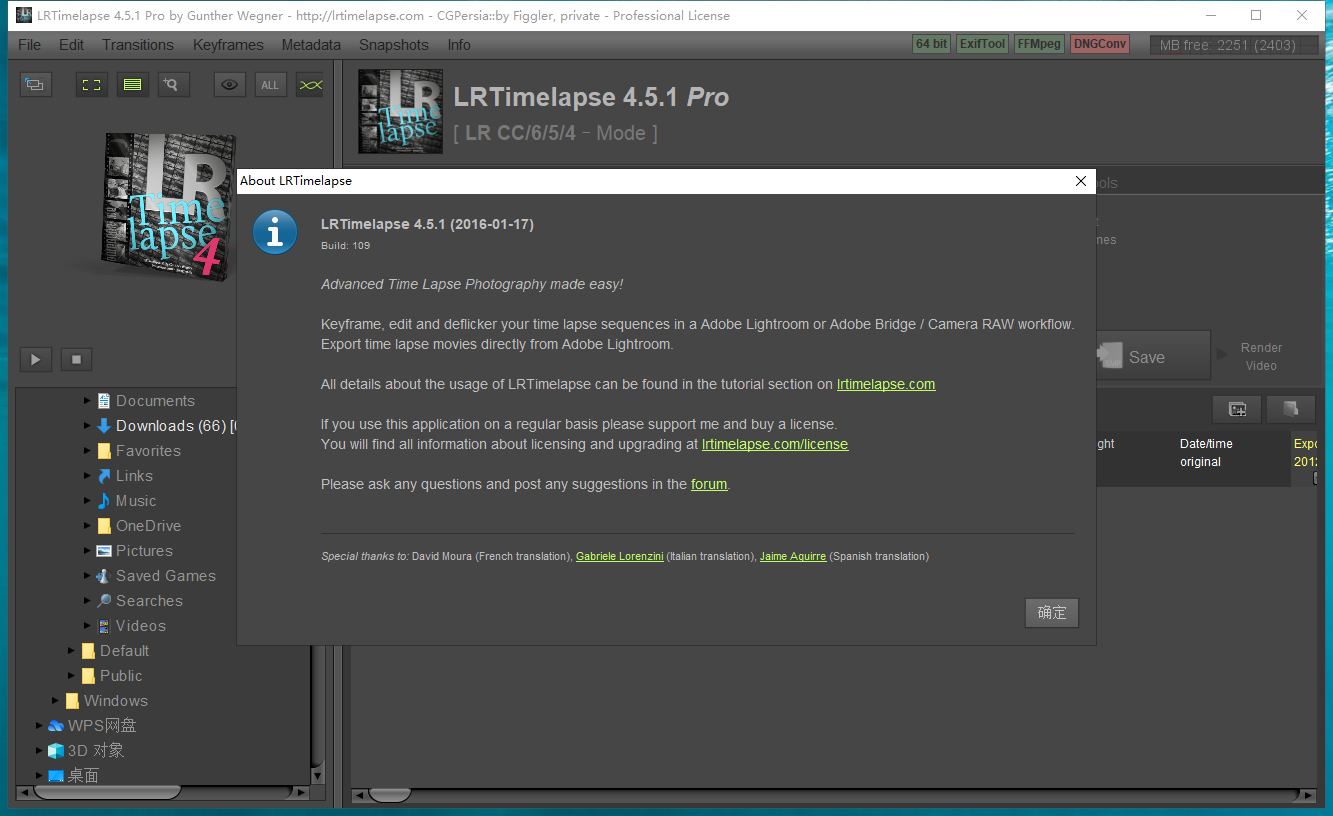Click the add-images icon above the table
Viewport: 1333px width, 816px height.
click(1237, 409)
